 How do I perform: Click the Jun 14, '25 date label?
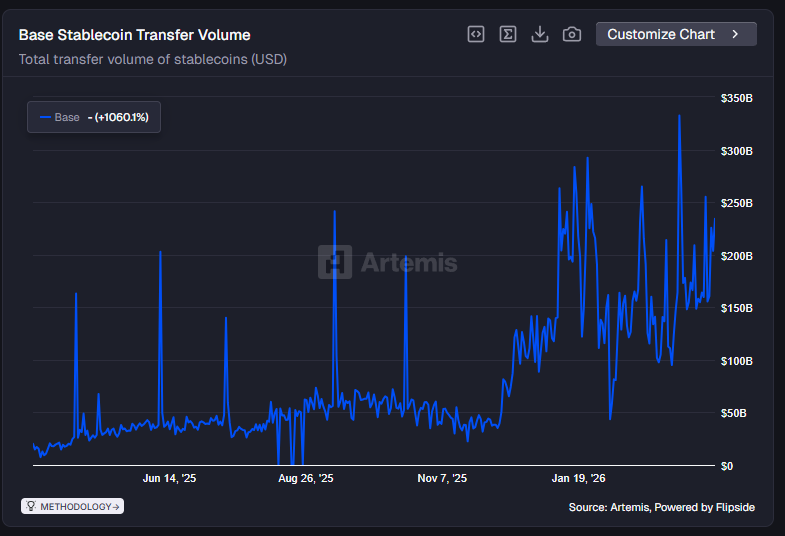pyautogui.click(x=169, y=478)
